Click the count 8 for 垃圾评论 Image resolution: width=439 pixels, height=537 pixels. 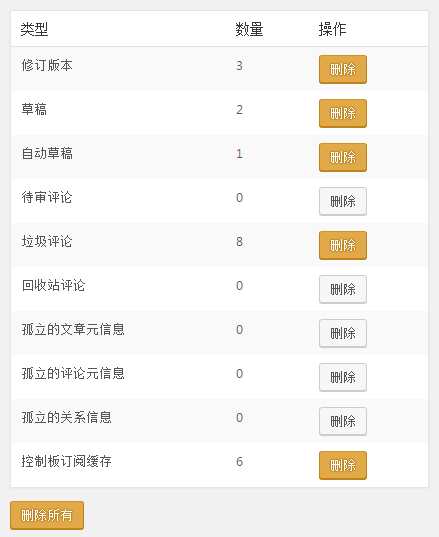coord(239,241)
